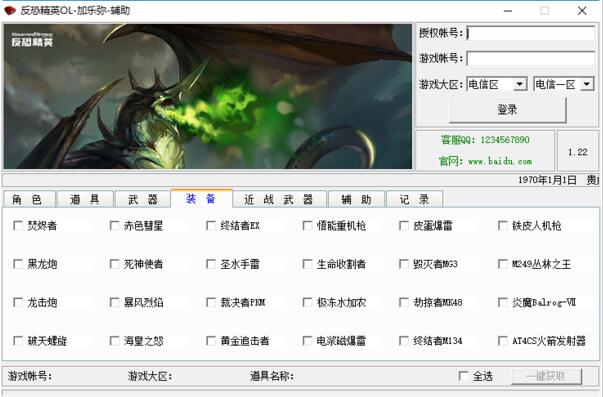Open the 记录 tab
This screenshot has height=397, width=603.
tap(414, 199)
